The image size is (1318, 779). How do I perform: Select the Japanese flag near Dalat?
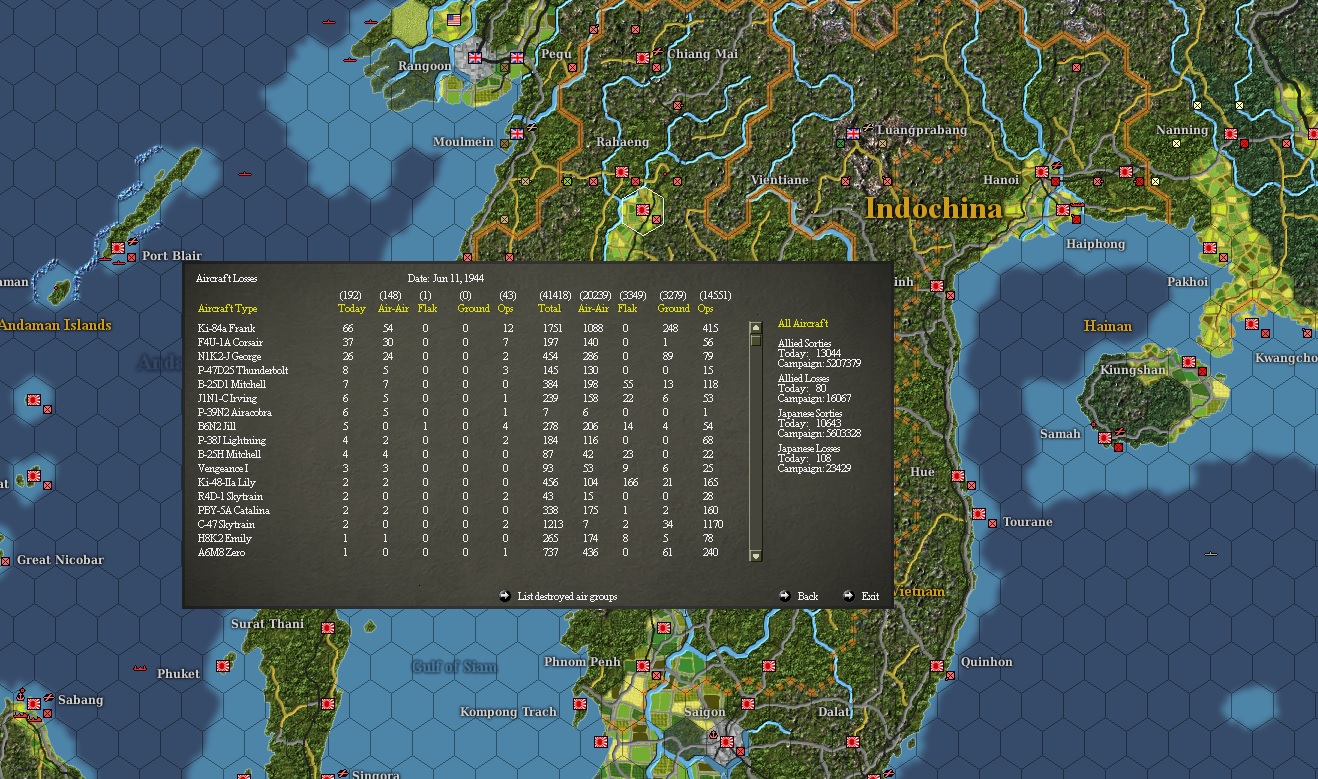pos(854,741)
